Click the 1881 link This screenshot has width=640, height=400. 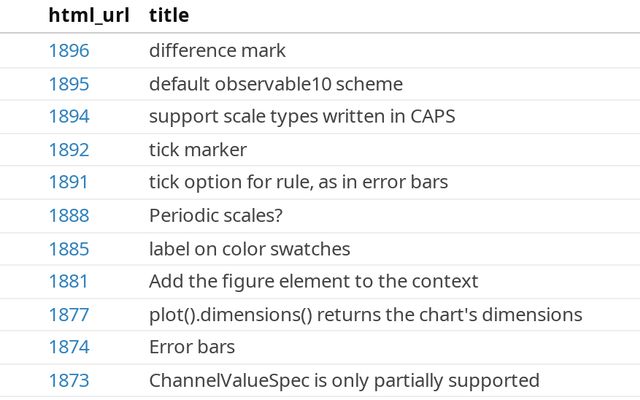coord(69,282)
